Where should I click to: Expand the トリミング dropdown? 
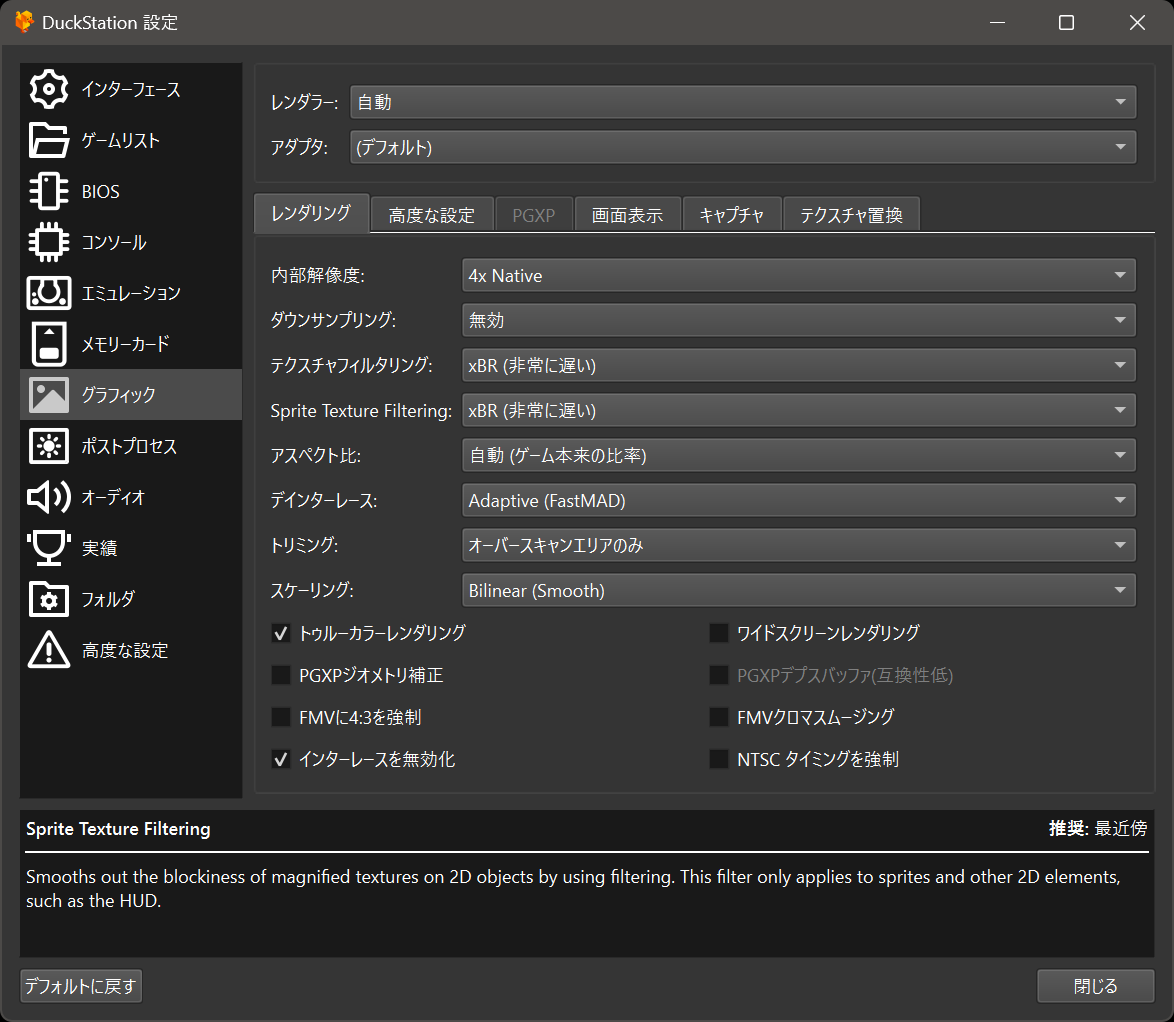click(x=799, y=545)
